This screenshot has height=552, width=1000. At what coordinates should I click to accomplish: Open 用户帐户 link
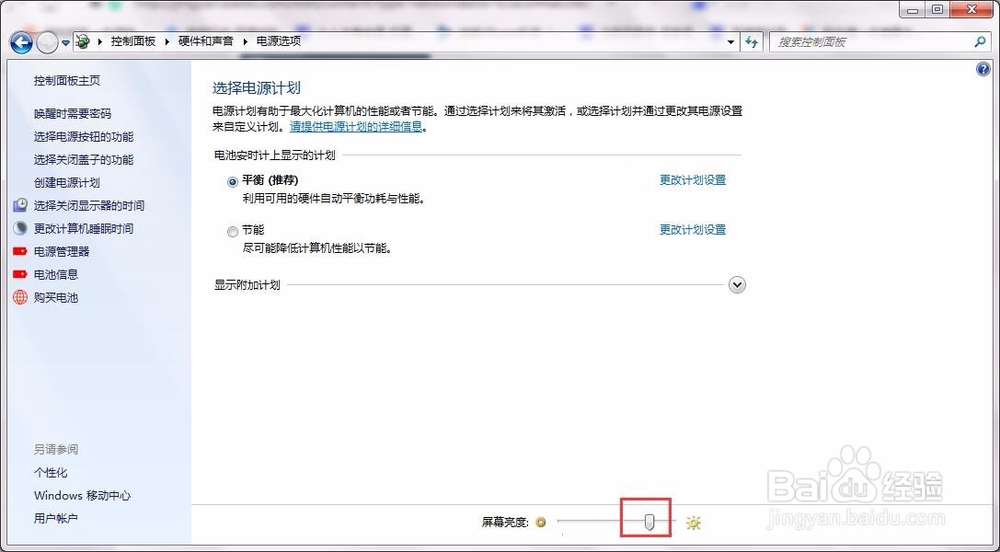point(56,518)
